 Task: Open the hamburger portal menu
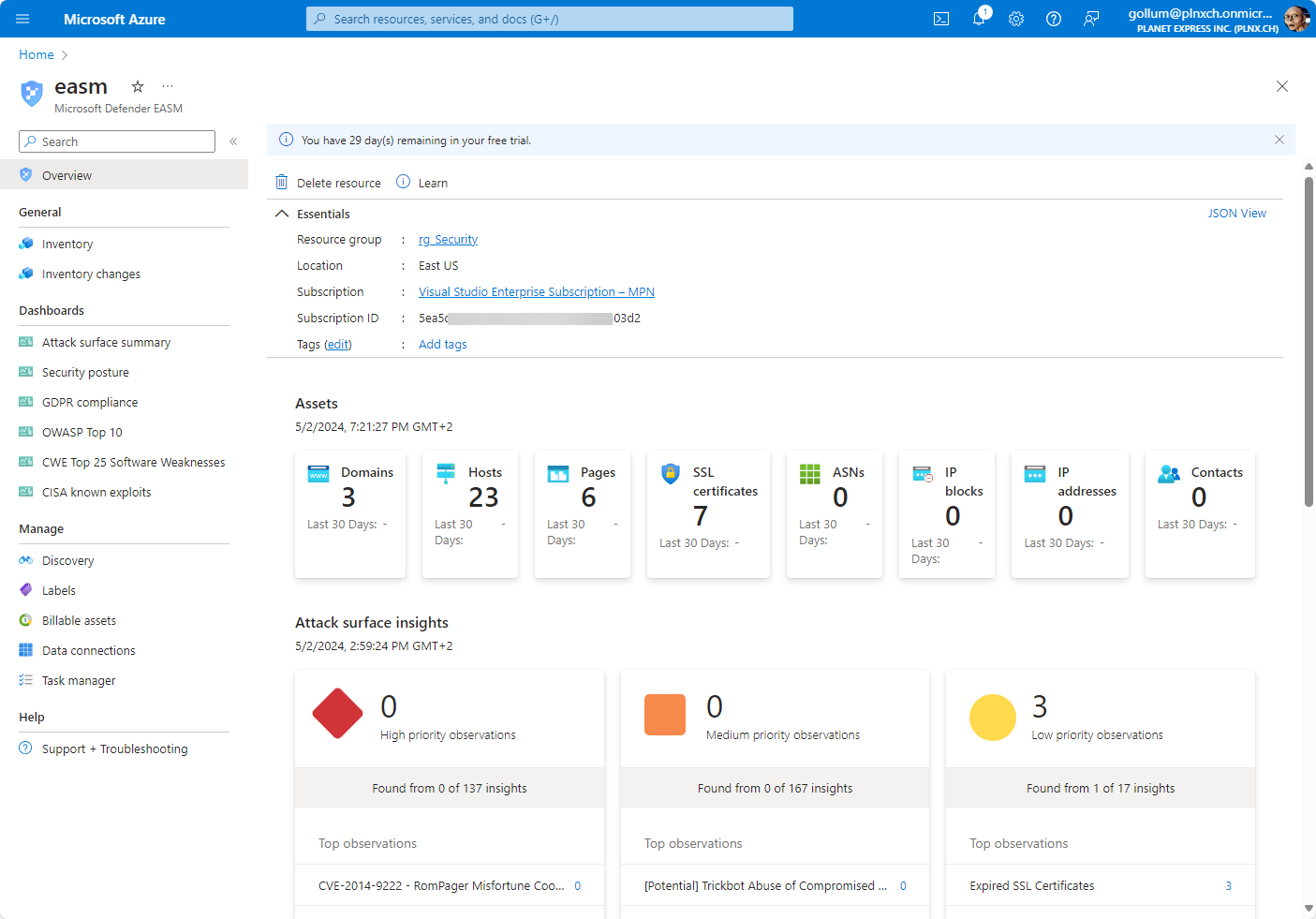(23, 19)
